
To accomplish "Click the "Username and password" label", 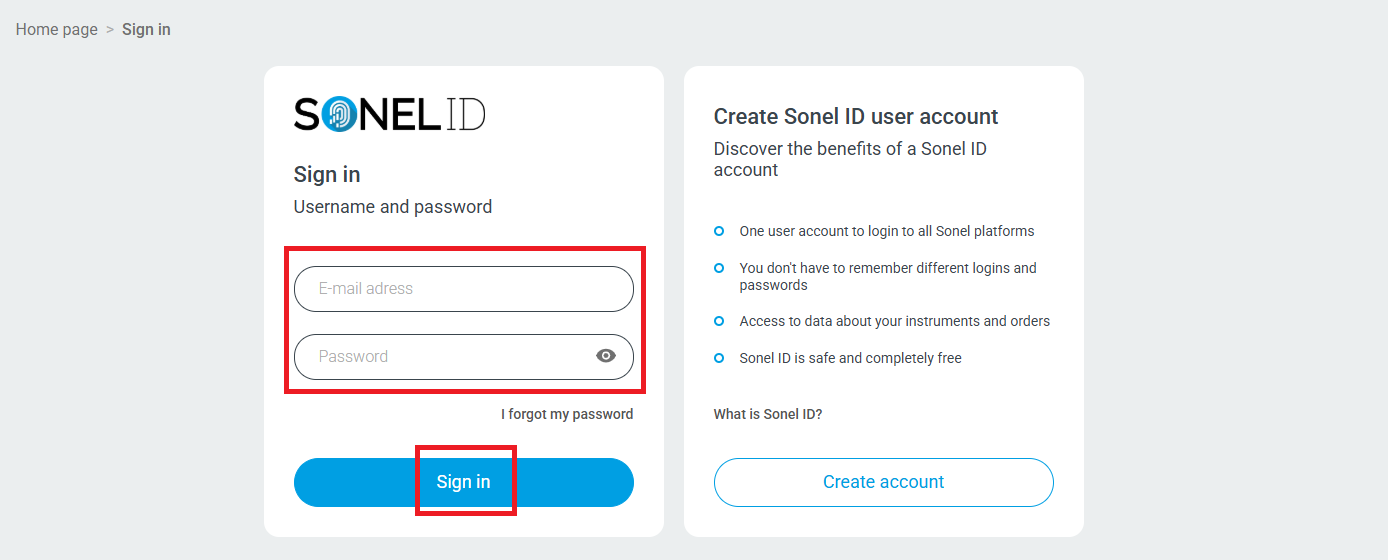I will (x=393, y=207).
